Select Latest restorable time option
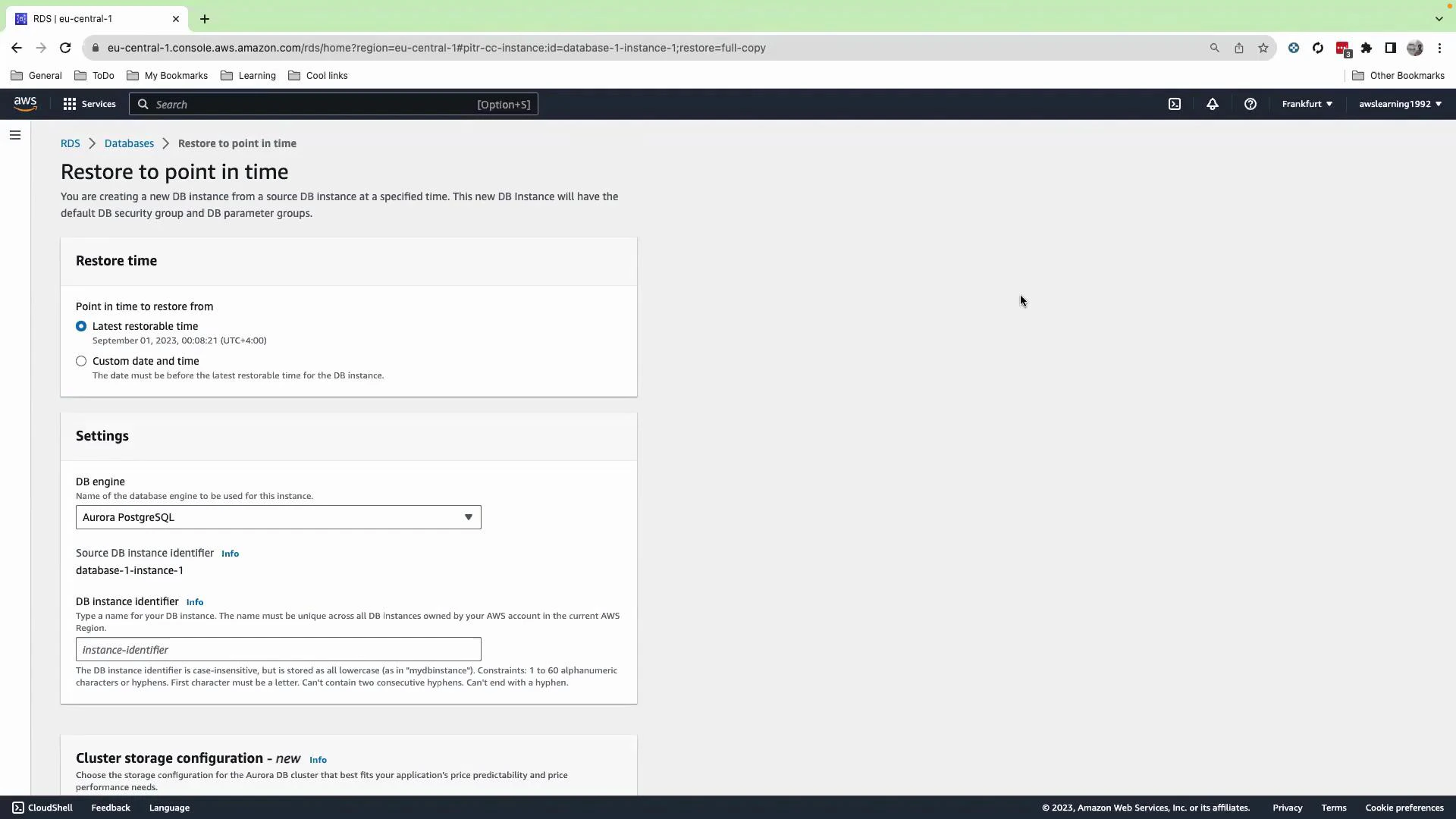This screenshot has width=1456, height=819. point(81,326)
